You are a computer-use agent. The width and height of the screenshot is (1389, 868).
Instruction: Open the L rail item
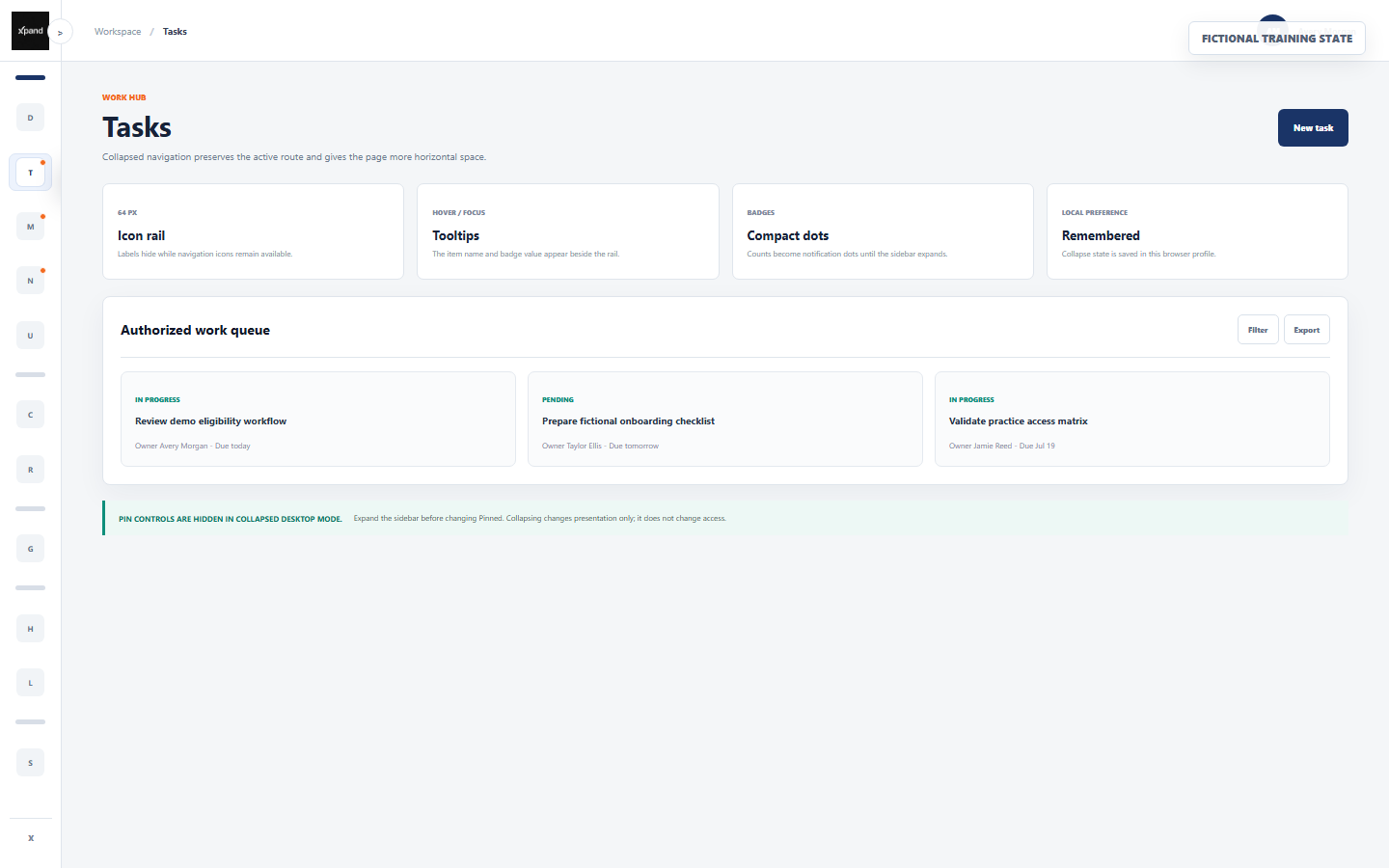(30, 683)
